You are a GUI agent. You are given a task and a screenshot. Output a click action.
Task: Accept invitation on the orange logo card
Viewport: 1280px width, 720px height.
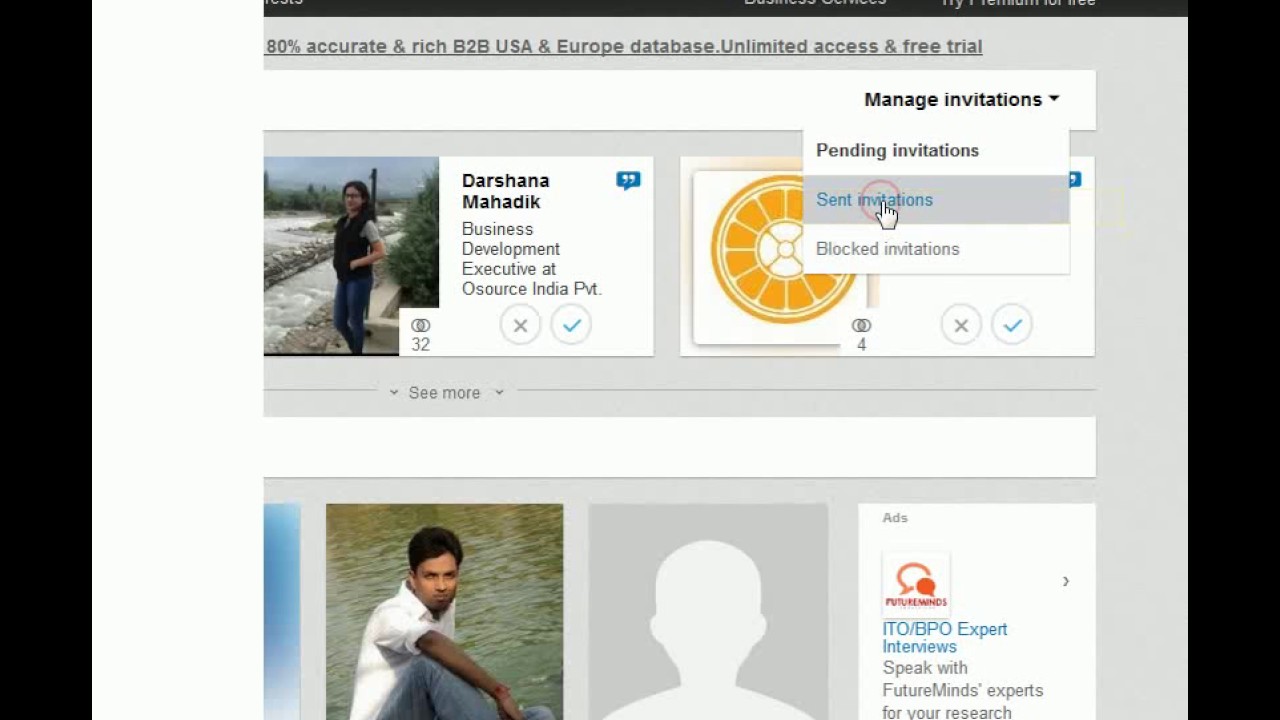(1012, 325)
